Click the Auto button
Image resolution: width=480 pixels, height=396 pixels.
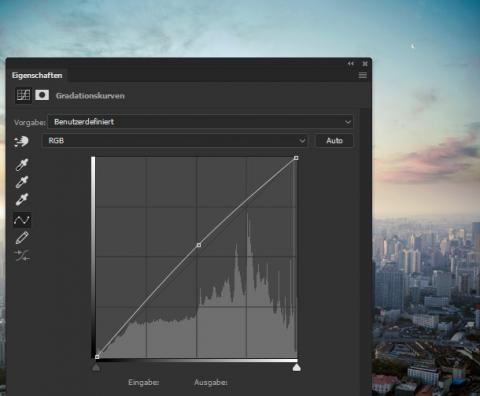click(x=334, y=141)
